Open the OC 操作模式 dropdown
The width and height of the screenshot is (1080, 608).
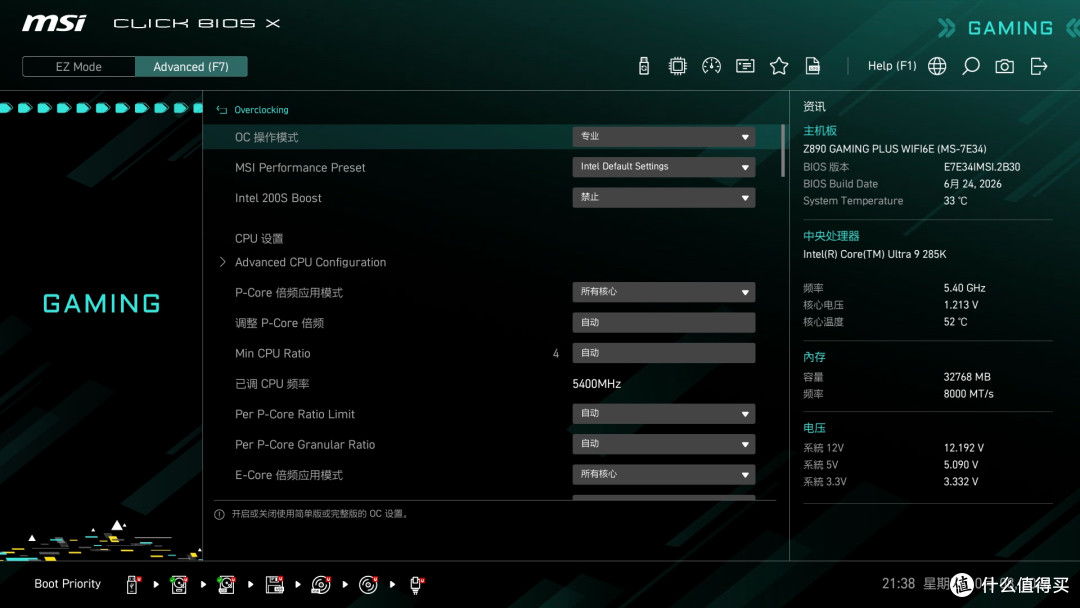(663, 136)
